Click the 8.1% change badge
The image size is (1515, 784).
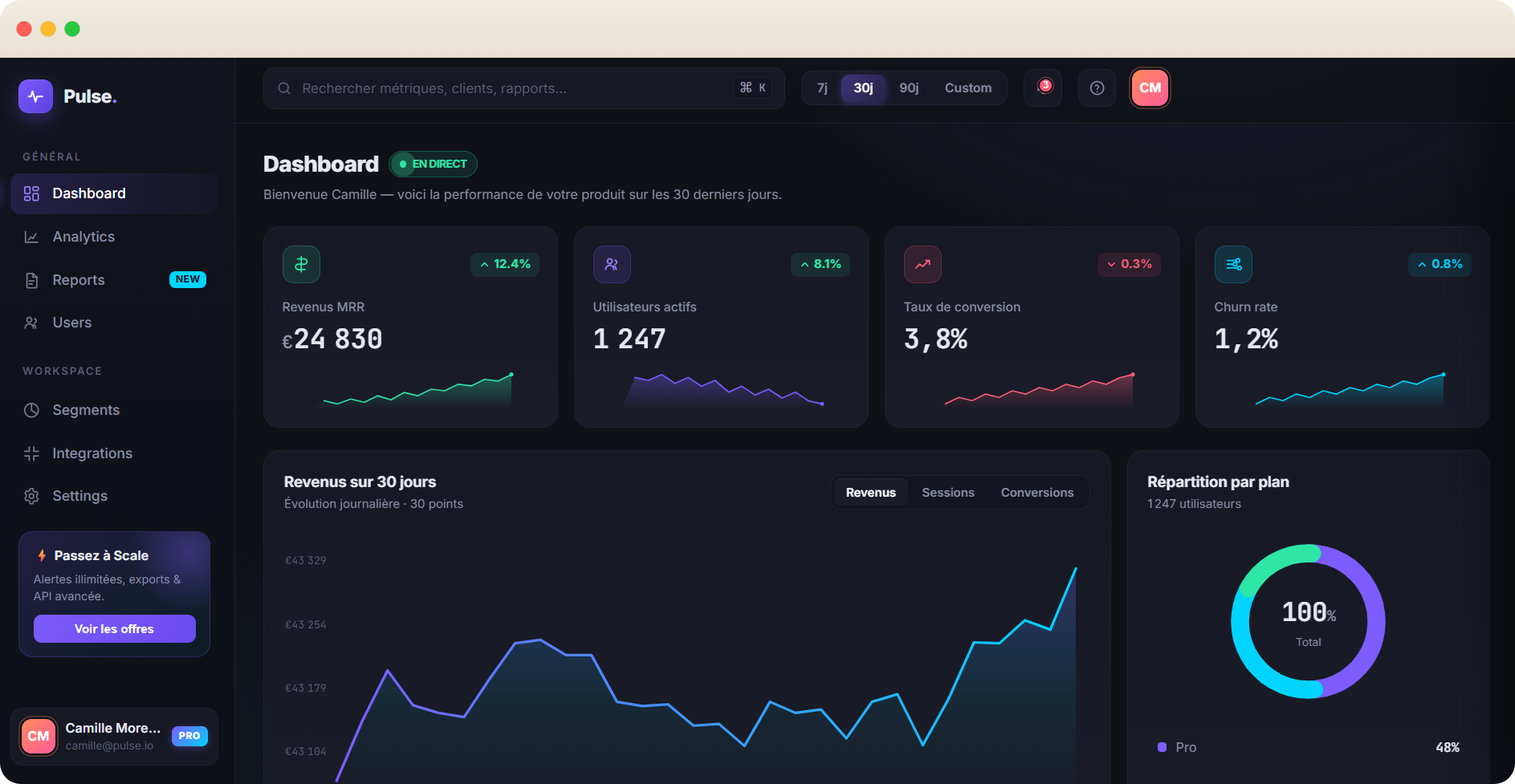click(821, 264)
